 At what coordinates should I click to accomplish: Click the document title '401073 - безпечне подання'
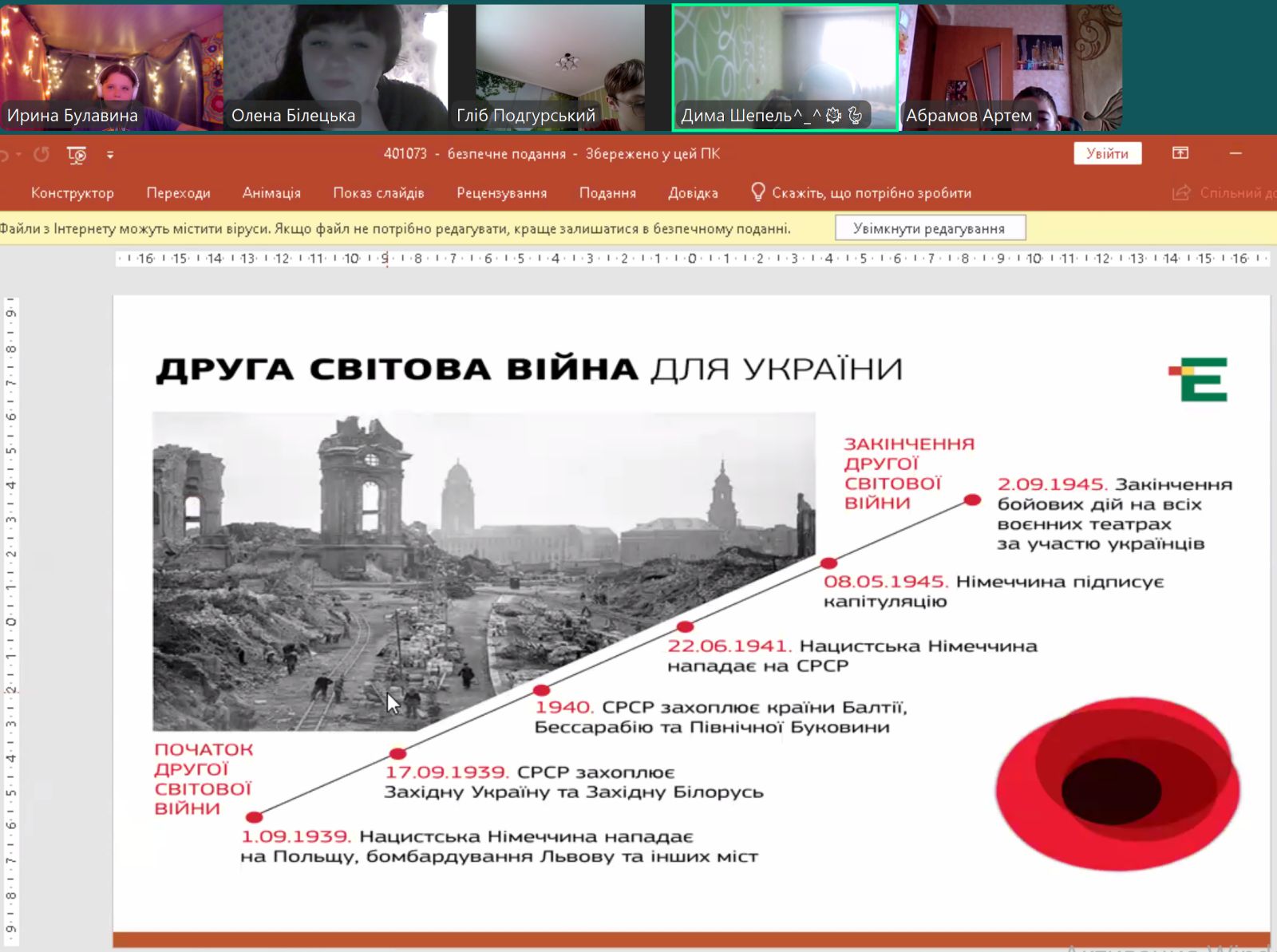[x=475, y=153]
